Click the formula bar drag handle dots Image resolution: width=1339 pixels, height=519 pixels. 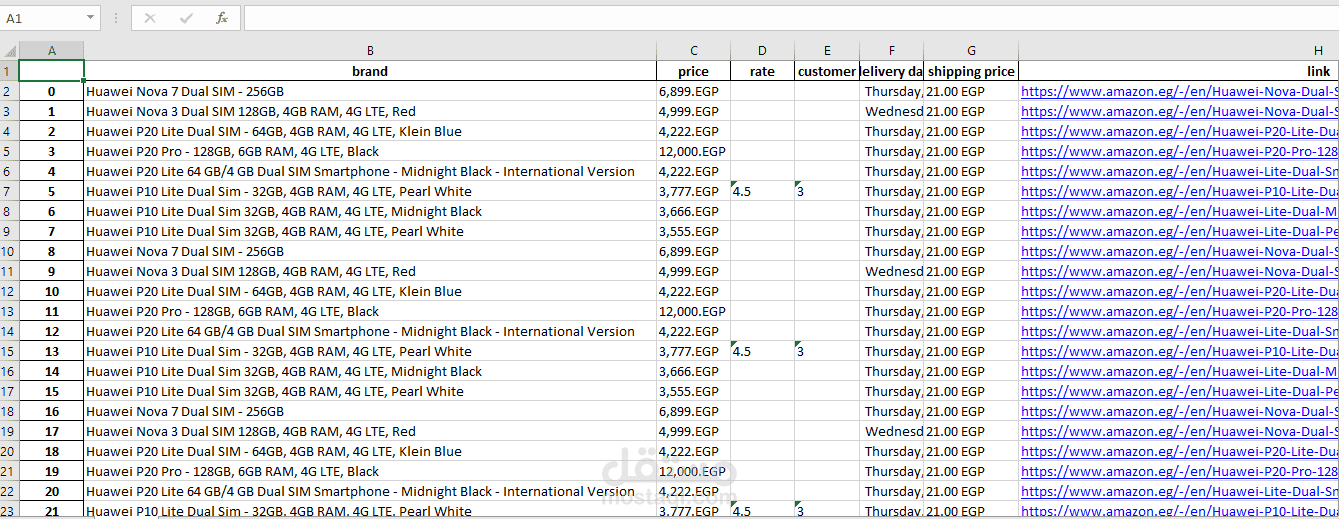pos(116,18)
